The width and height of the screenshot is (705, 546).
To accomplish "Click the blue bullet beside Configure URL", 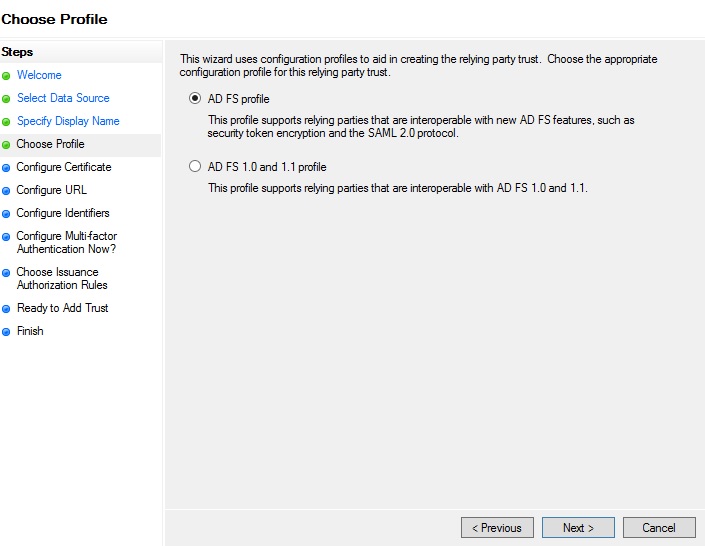I will [6, 191].
